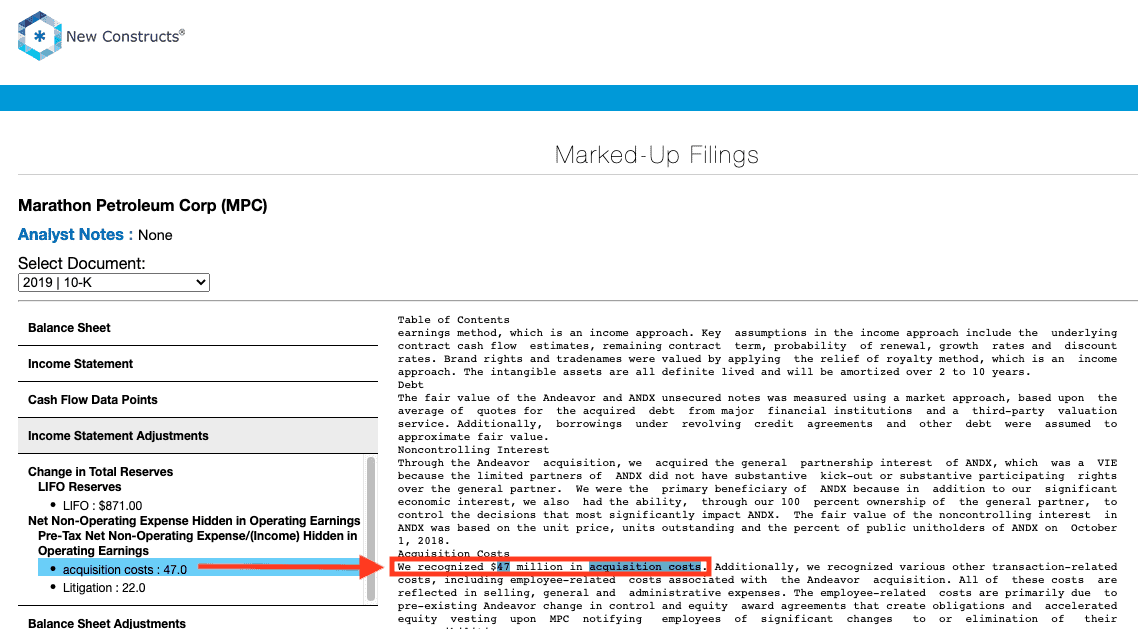Click the 'Debt' heading in the filing text
This screenshot has height=629, width=1138.
point(411,385)
